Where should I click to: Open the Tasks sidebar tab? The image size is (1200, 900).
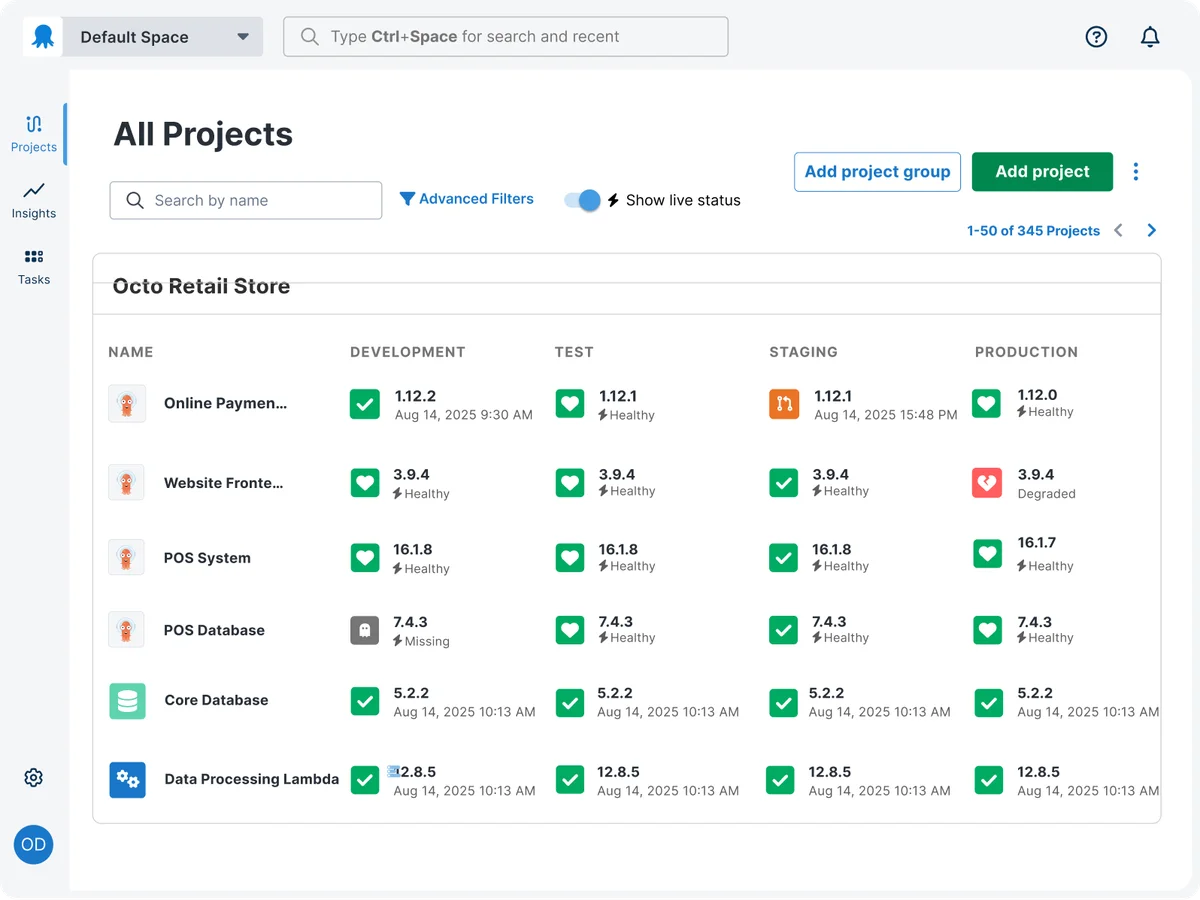34,267
